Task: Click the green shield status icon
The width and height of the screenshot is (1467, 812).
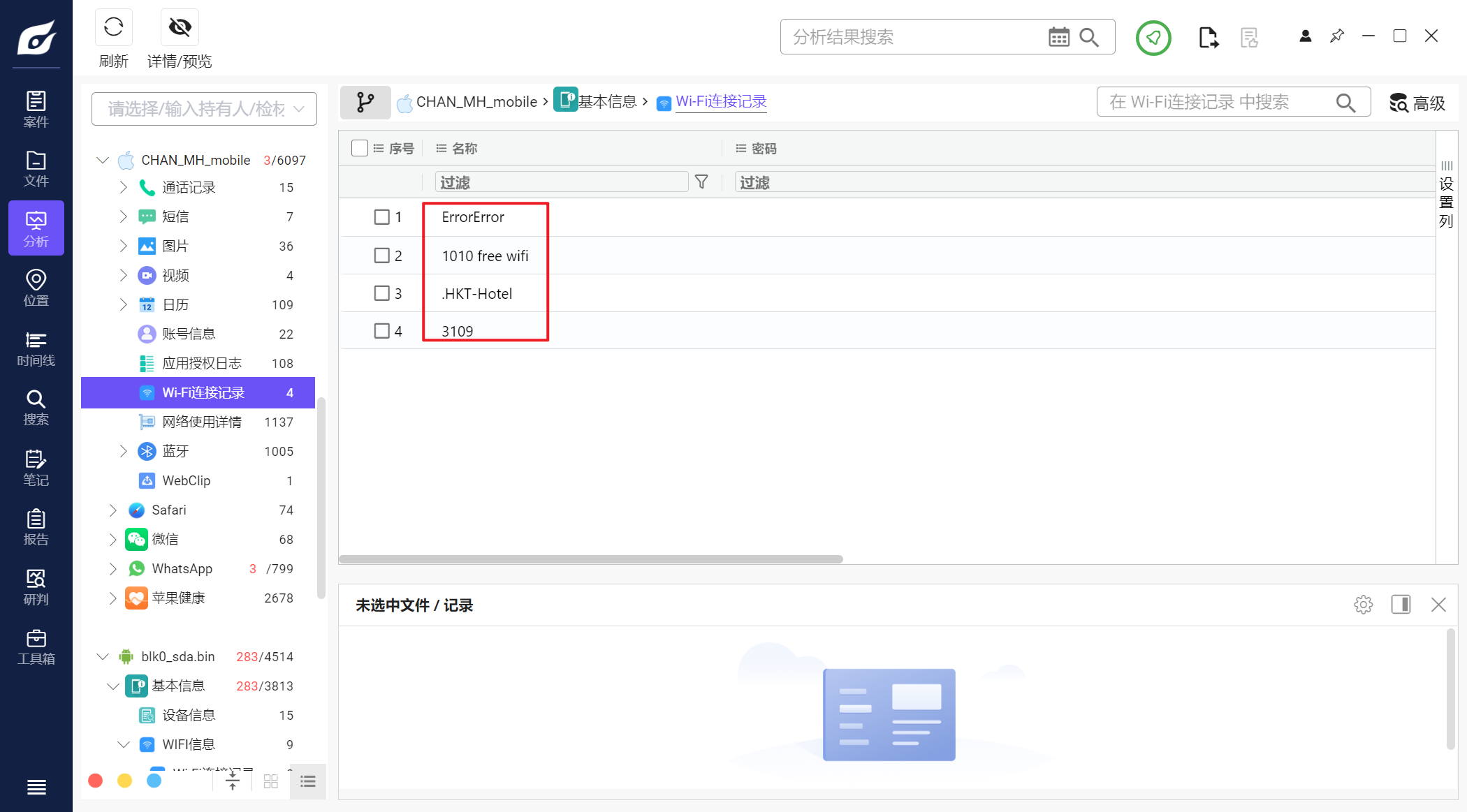Action: tap(1153, 38)
